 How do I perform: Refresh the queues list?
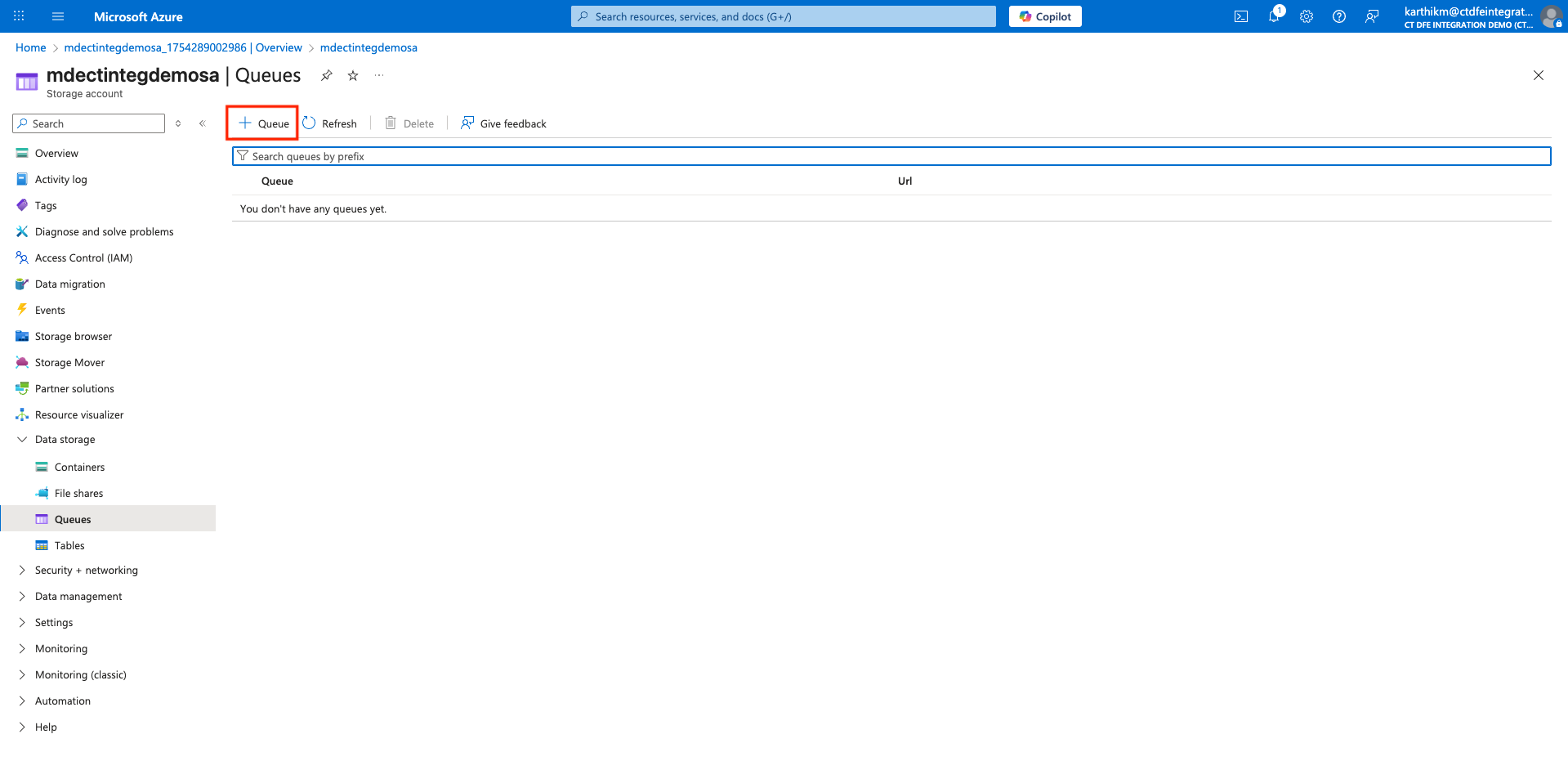point(330,123)
